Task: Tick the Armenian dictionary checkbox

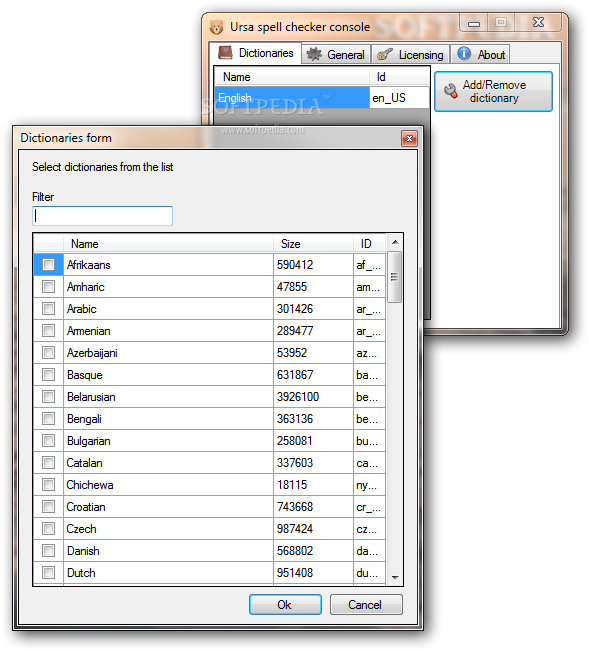Action: click(49, 330)
